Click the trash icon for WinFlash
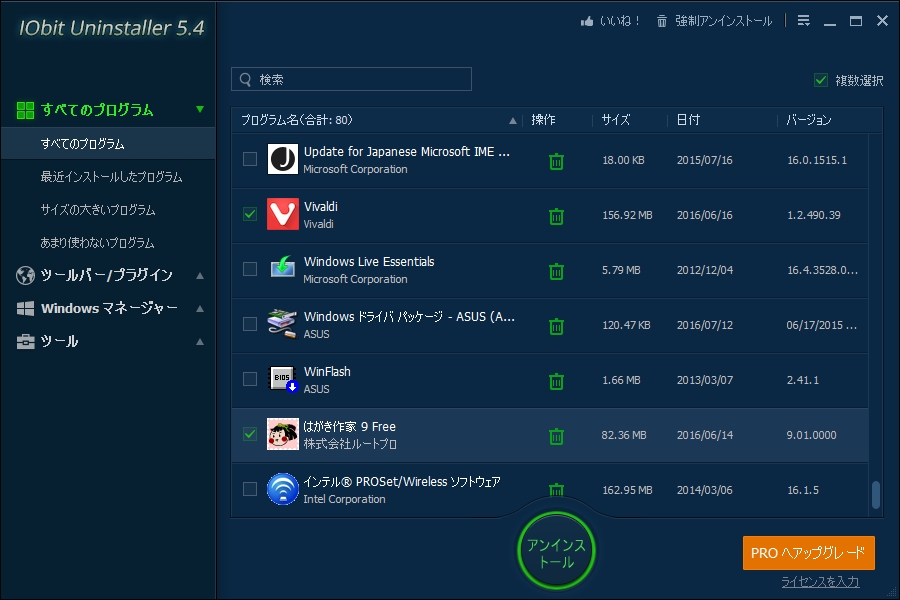This screenshot has width=900, height=600. (x=556, y=381)
